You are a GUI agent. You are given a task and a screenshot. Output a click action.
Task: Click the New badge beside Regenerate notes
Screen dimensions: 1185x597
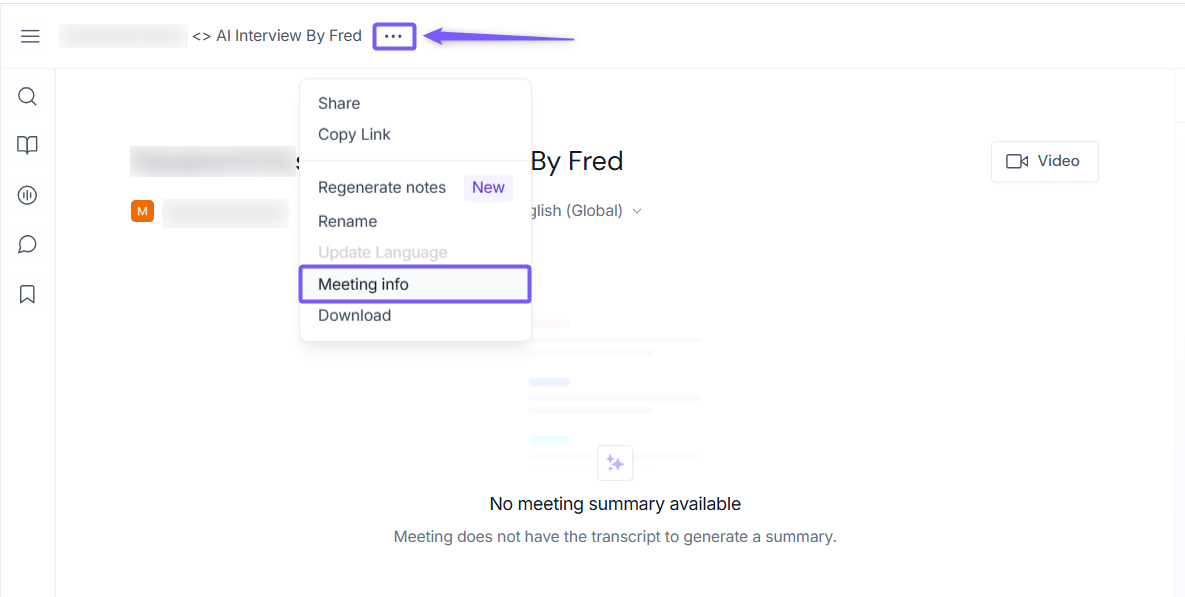pyautogui.click(x=488, y=187)
